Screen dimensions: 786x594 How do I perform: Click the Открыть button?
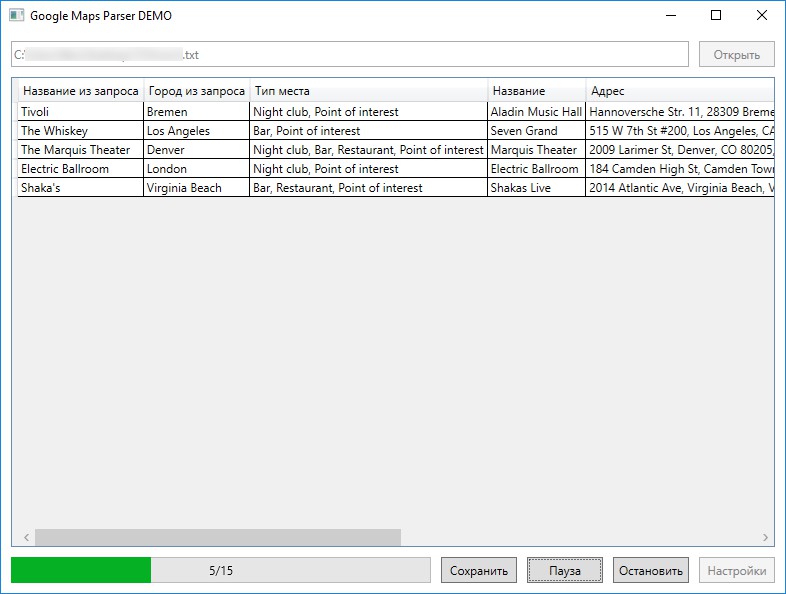[x=736, y=55]
